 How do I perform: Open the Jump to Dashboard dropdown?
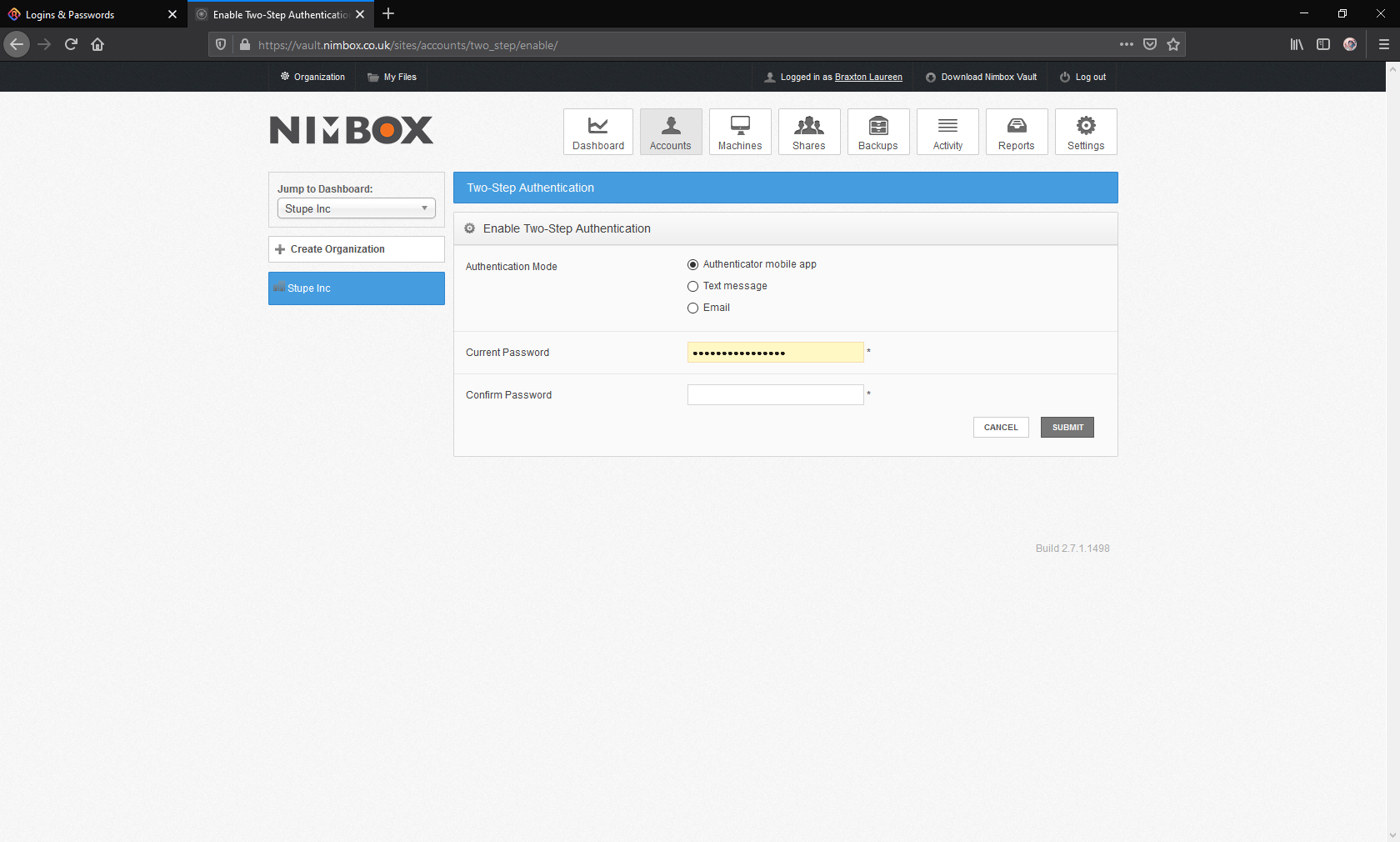357,208
